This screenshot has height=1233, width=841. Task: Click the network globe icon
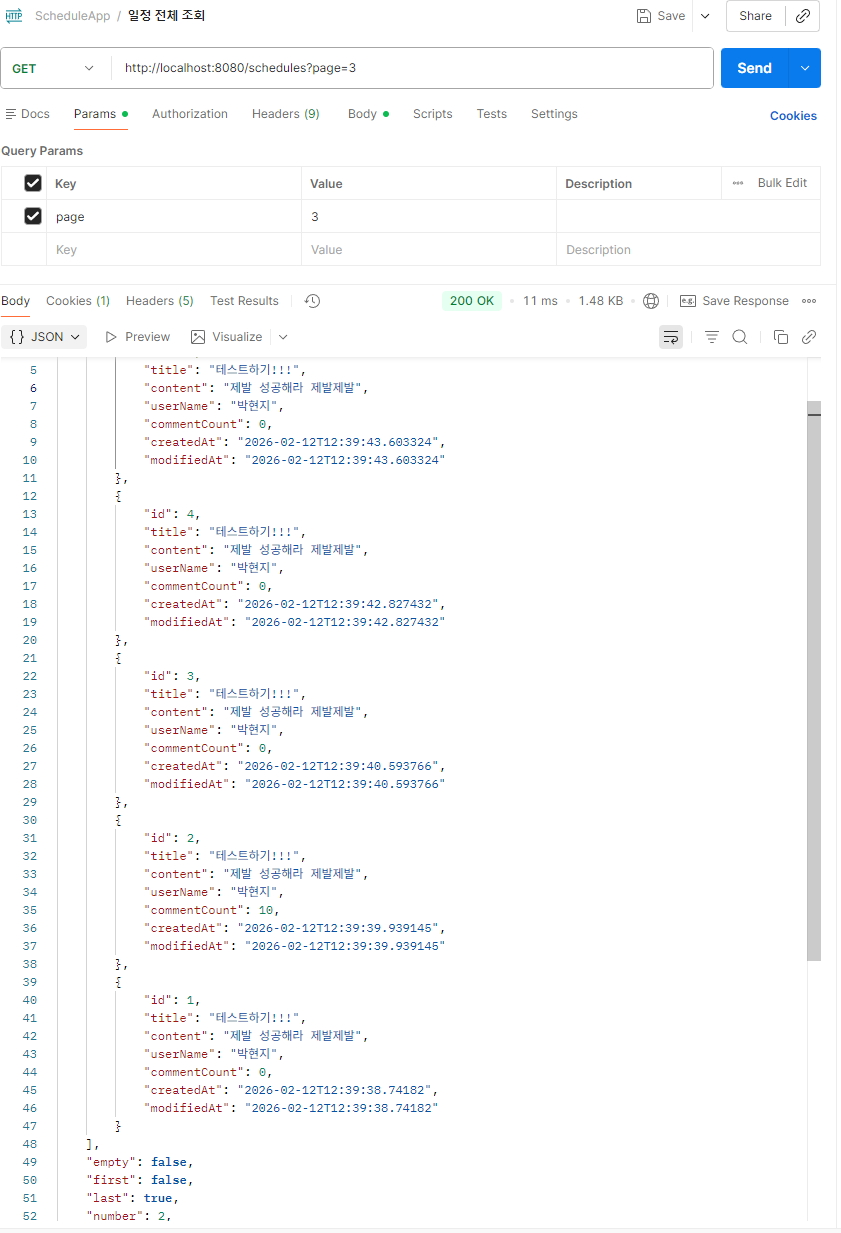pos(652,301)
